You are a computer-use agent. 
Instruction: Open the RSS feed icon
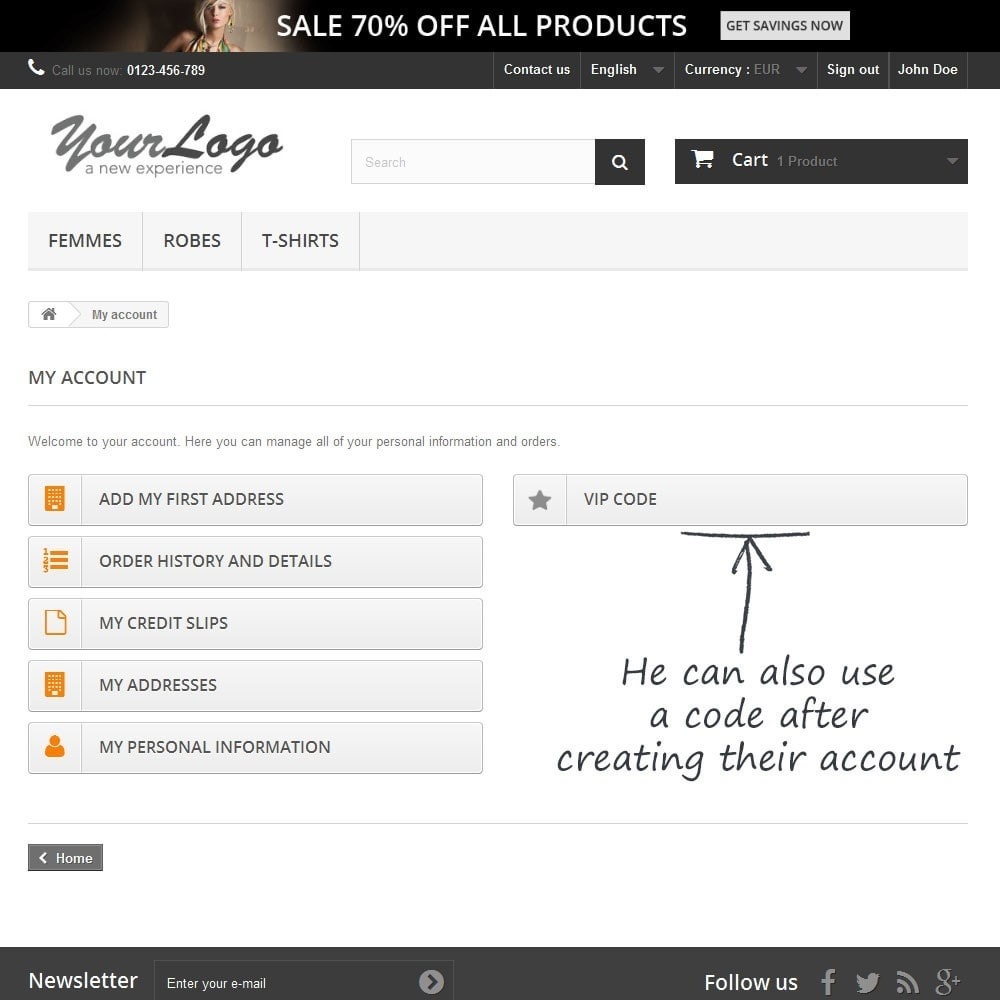(x=907, y=982)
